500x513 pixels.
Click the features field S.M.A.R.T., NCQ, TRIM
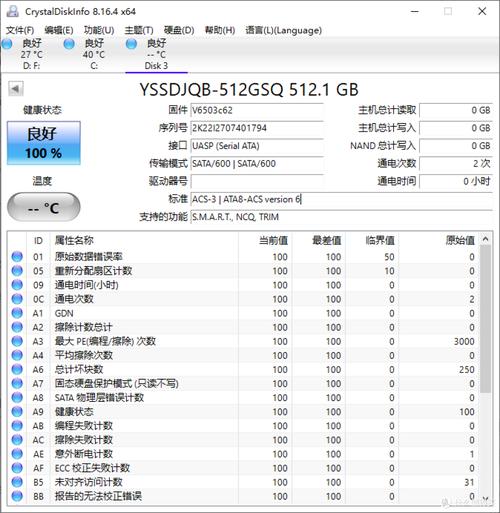point(342,217)
